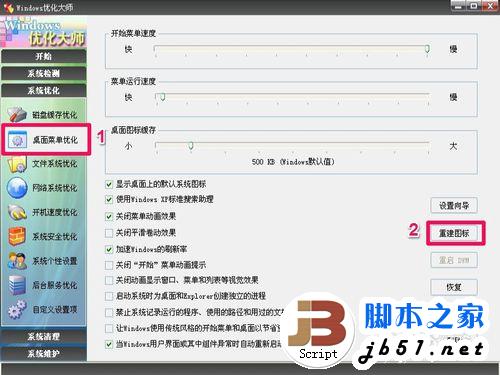
Task: Click the 设置向导 button
Action: 454,205
